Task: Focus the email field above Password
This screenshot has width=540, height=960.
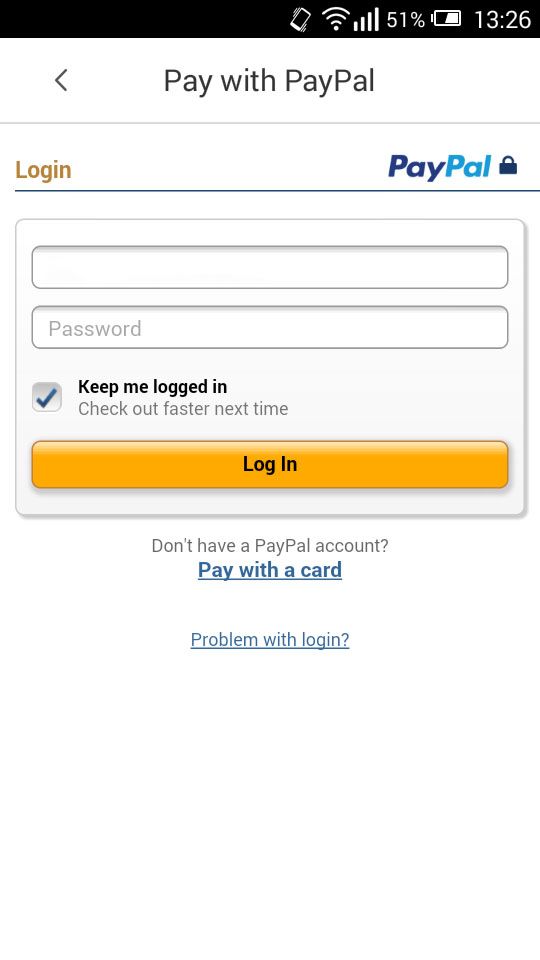Action: click(270, 267)
